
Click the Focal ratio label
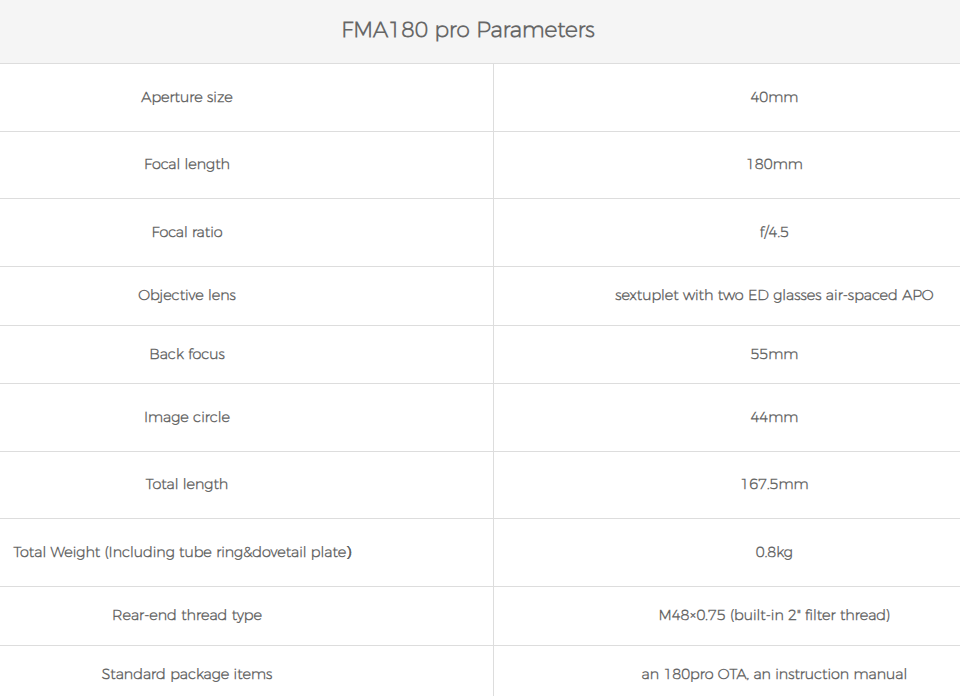[x=187, y=232]
